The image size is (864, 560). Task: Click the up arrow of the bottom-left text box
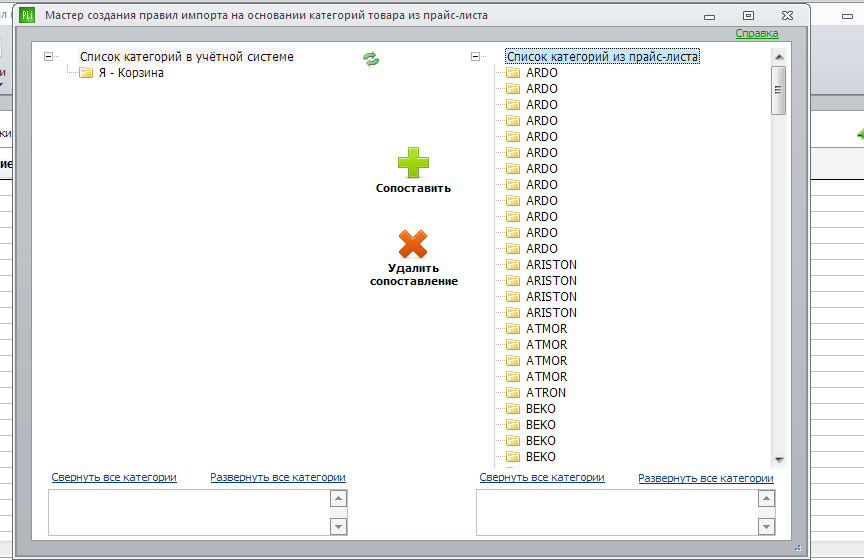coord(338,499)
